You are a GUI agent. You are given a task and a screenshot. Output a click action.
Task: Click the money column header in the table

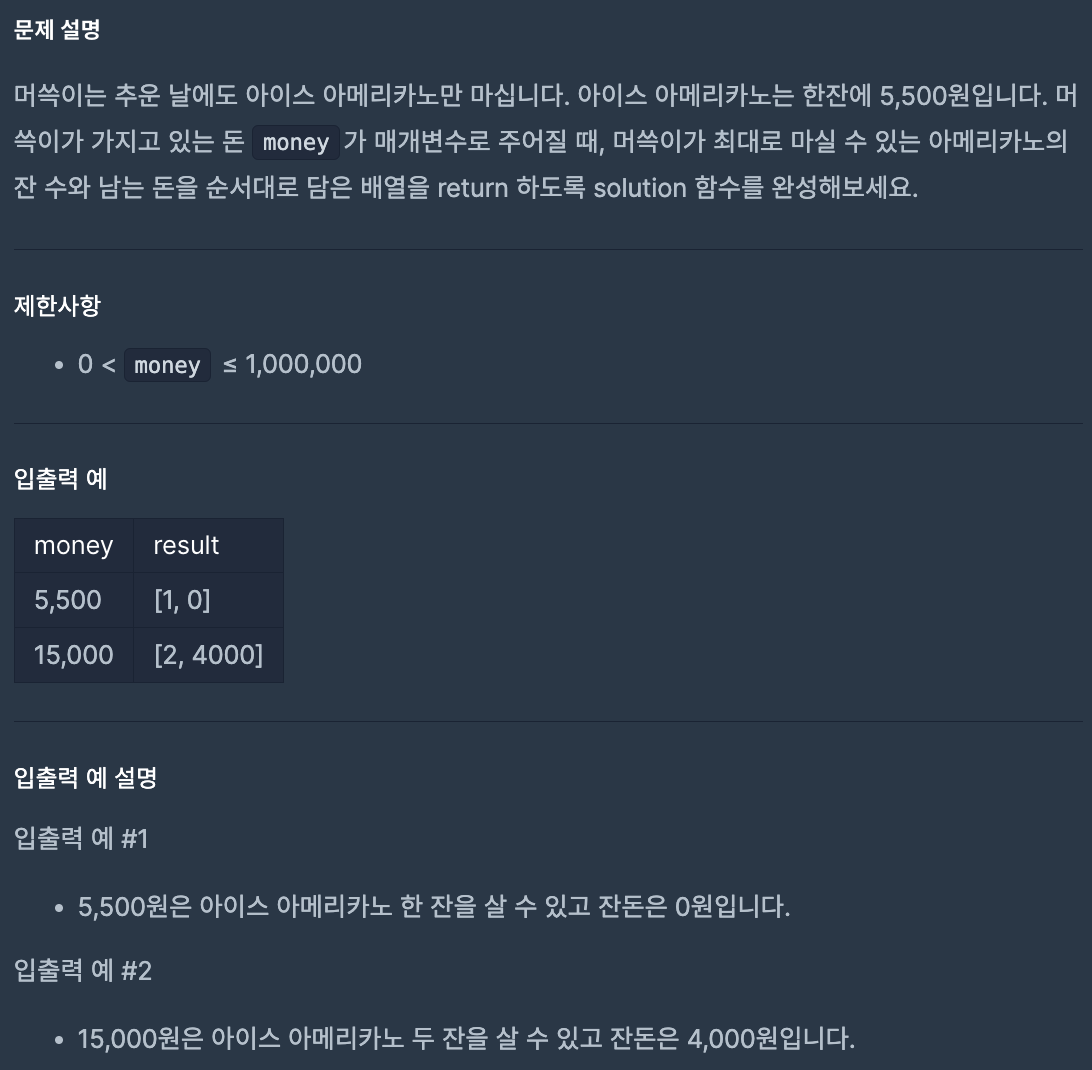(x=73, y=545)
